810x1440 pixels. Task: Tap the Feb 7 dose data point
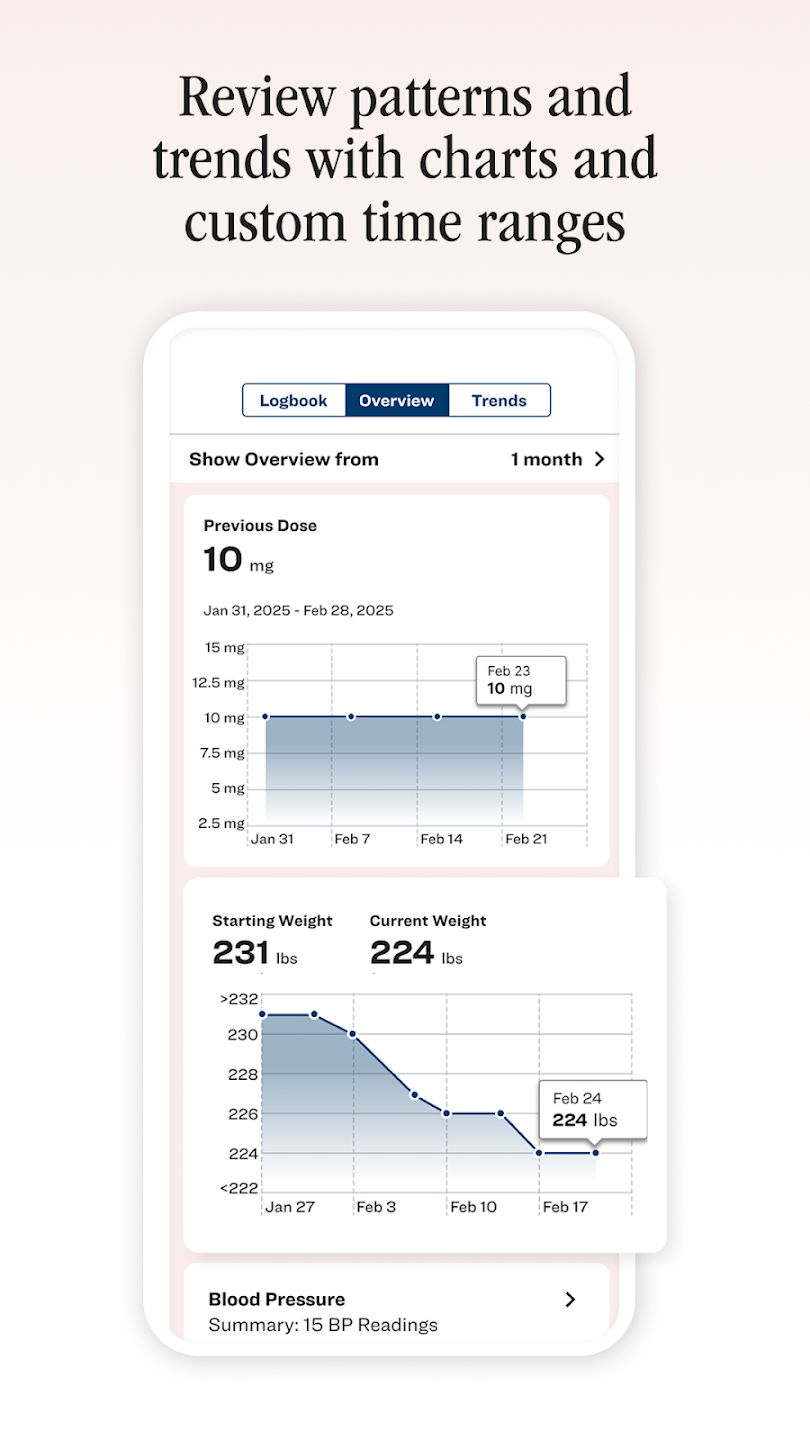[351, 716]
